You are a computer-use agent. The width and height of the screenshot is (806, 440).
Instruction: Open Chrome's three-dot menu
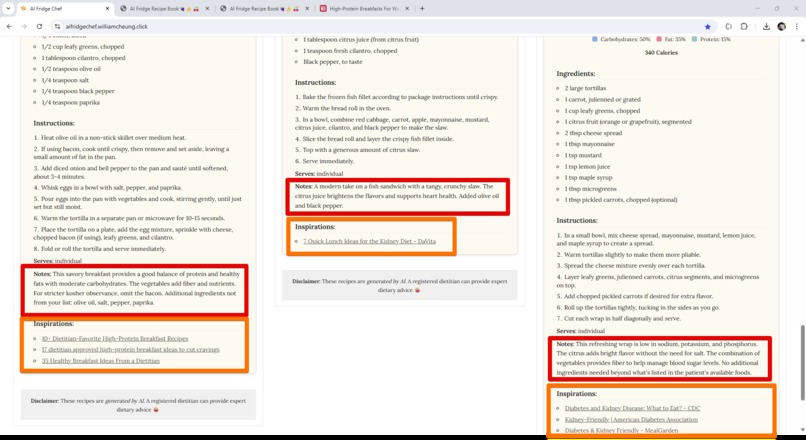coord(797,27)
